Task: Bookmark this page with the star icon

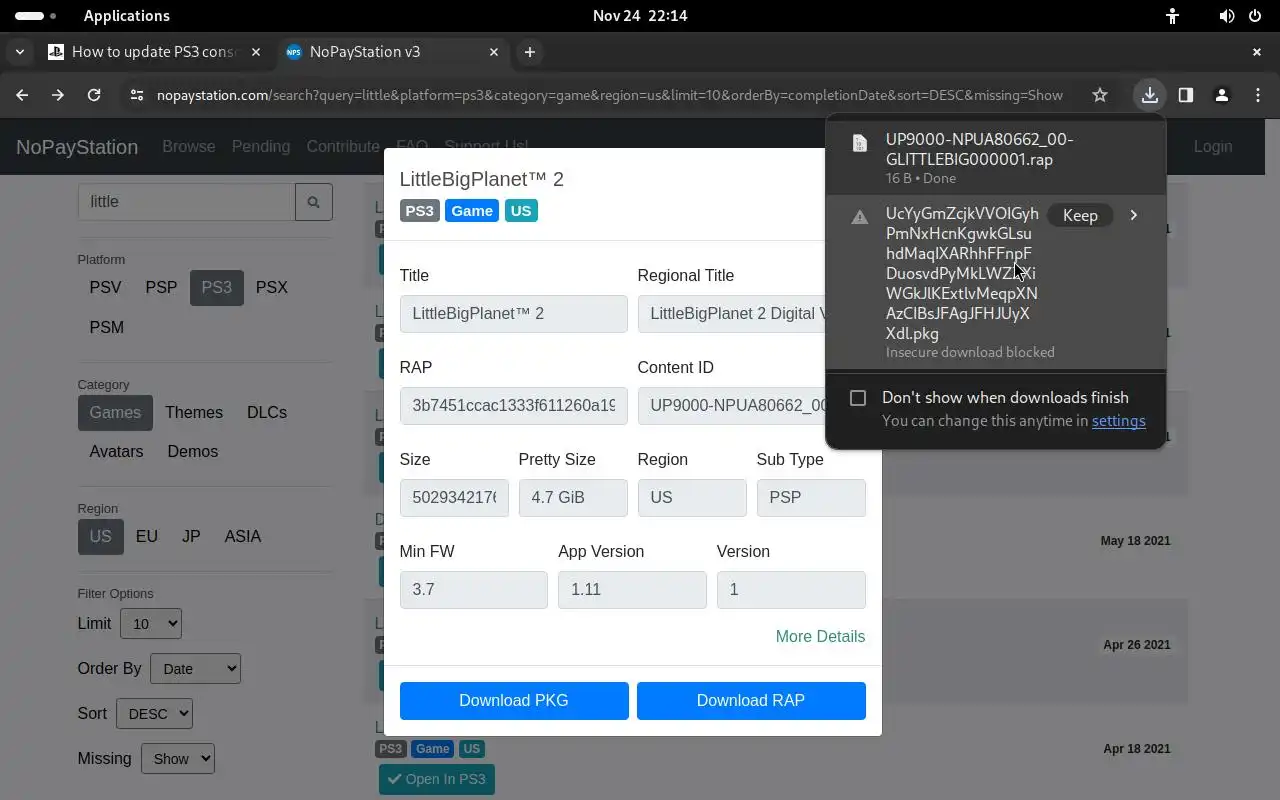Action: (1100, 95)
